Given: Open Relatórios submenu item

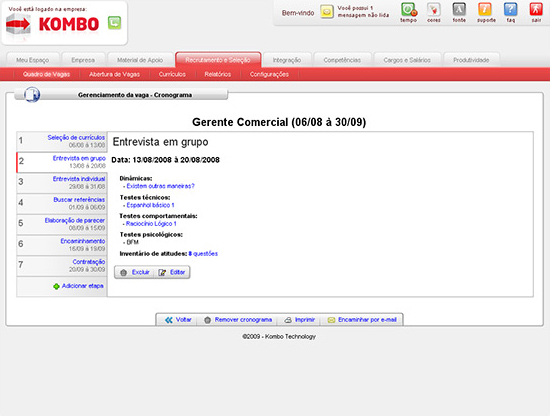Looking at the screenshot, I should (x=217, y=74).
